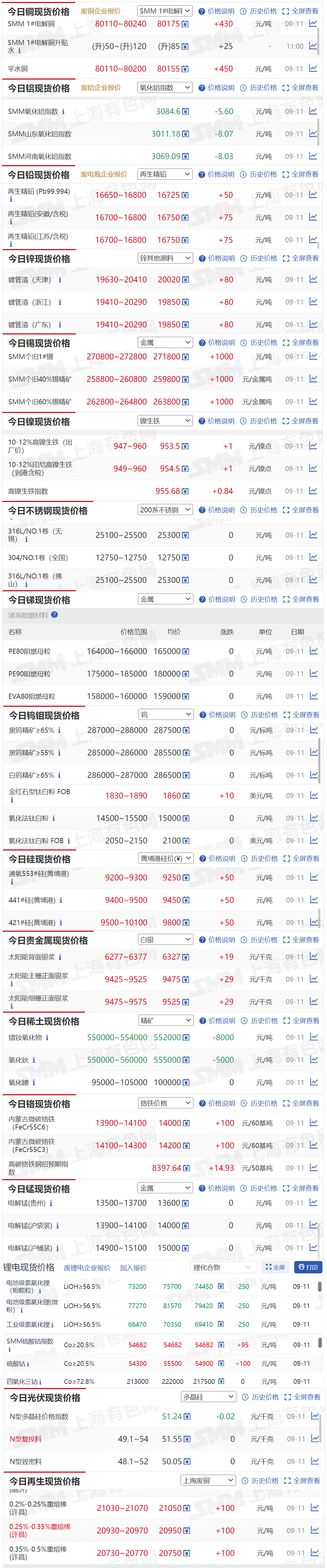Click info icon next to 通氧553#硅(黄埔港)

pyautogui.click(x=11, y=881)
